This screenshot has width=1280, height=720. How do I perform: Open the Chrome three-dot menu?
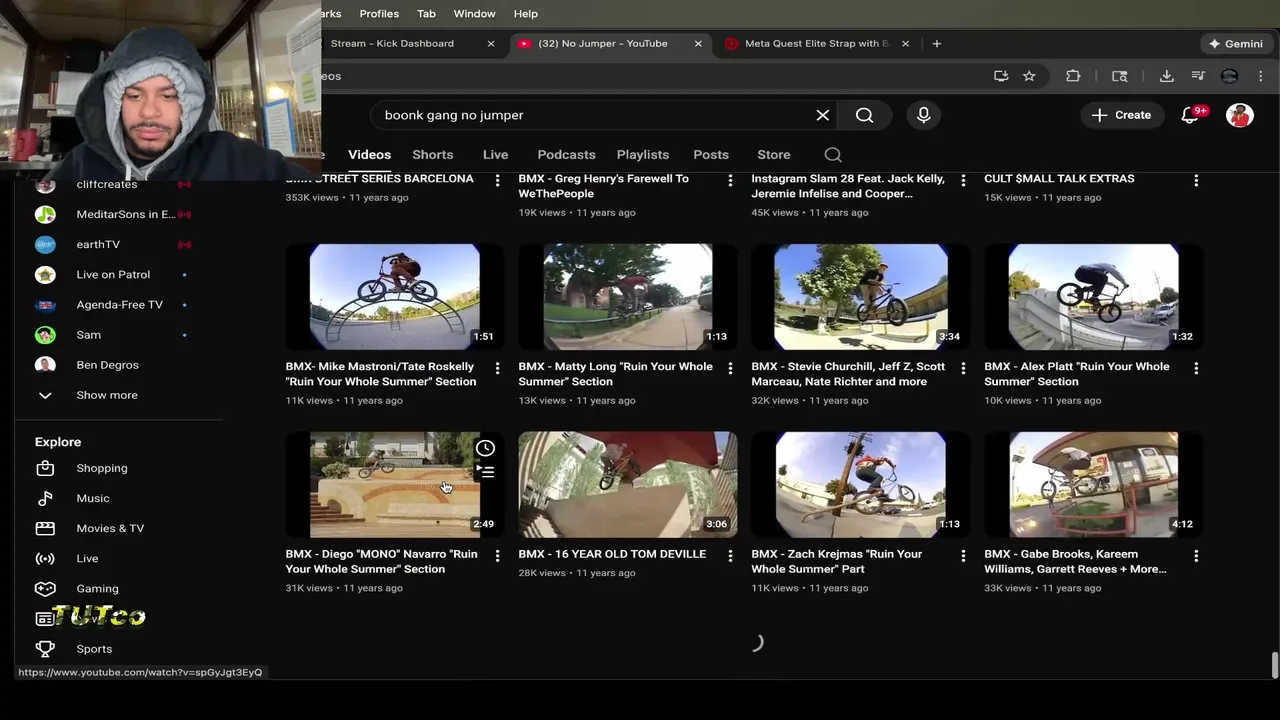[x=1260, y=76]
